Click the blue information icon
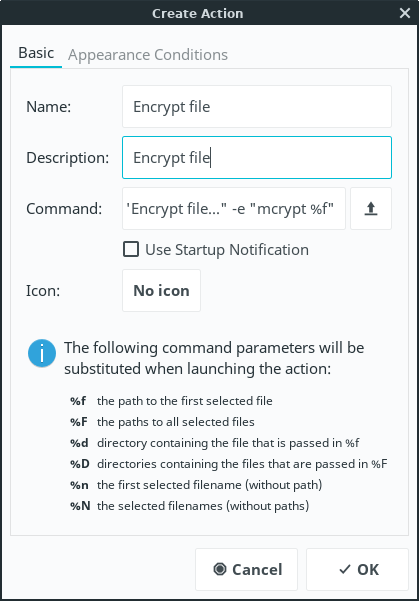This screenshot has height=601, width=419. click(42, 353)
